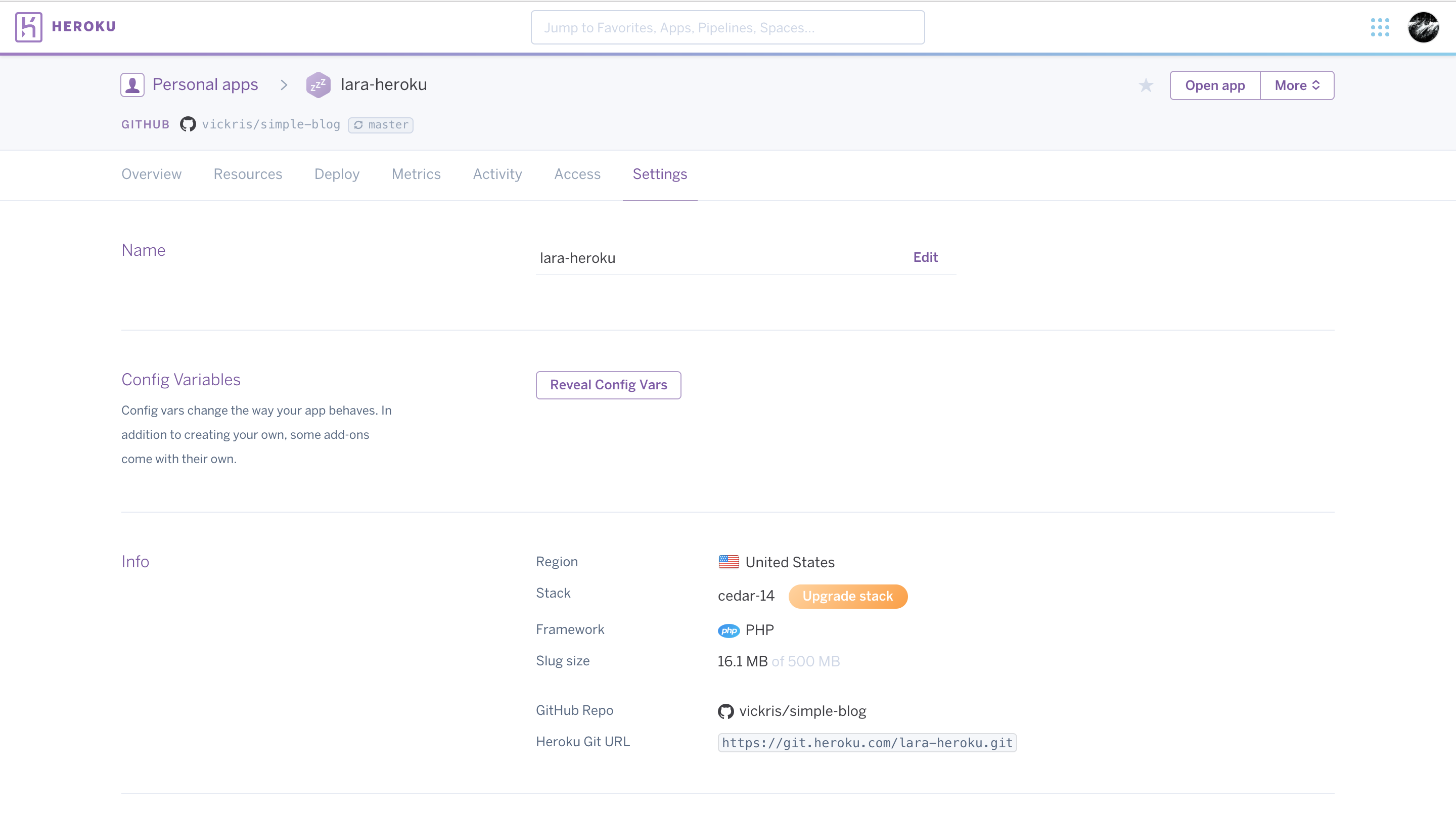Favorite the app with the star icon
1456x814 pixels.
click(1146, 85)
